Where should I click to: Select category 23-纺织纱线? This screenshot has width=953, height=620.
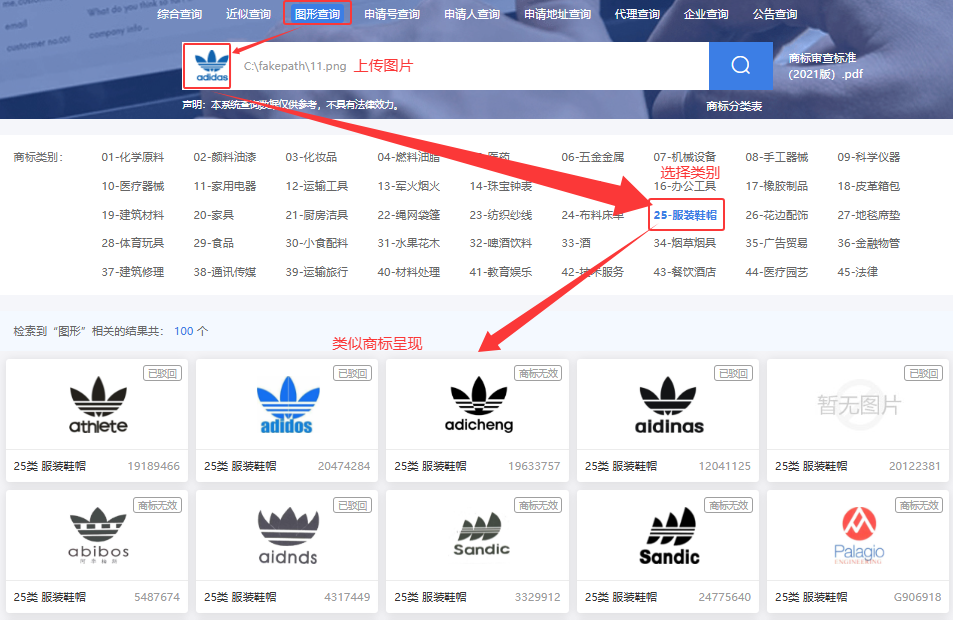click(x=500, y=215)
